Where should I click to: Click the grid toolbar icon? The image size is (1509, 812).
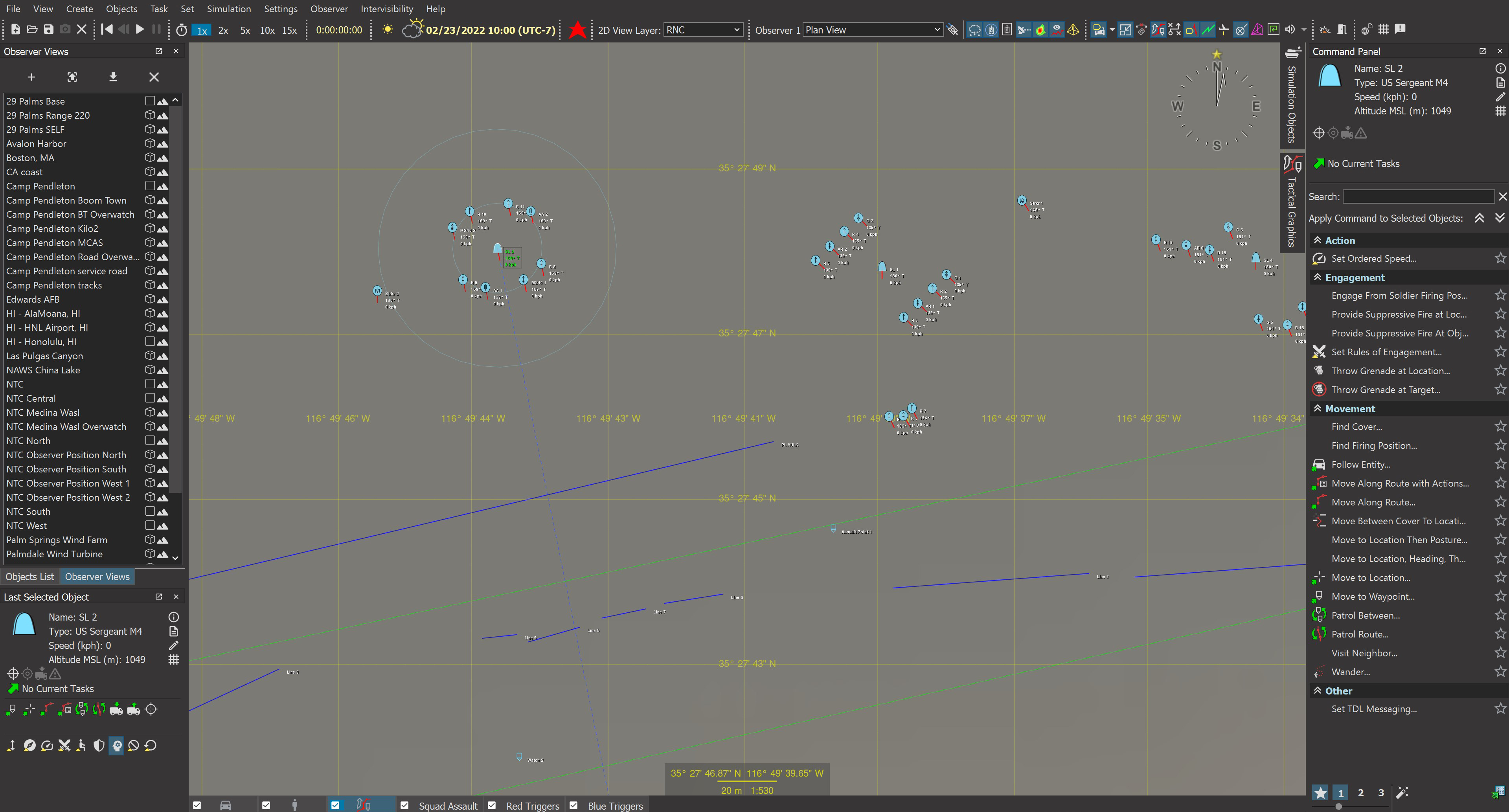pyautogui.click(x=1383, y=29)
